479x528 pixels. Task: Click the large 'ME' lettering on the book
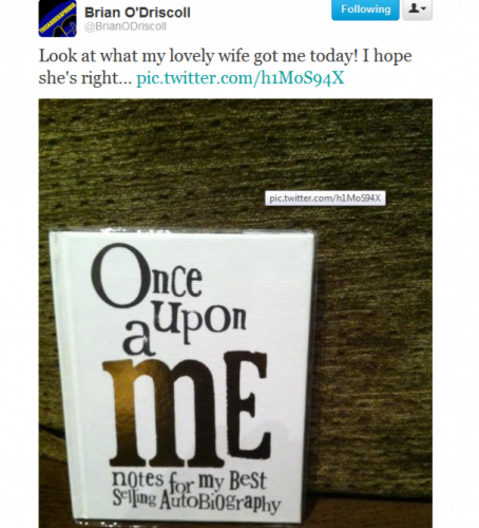(x=187, y=409)
